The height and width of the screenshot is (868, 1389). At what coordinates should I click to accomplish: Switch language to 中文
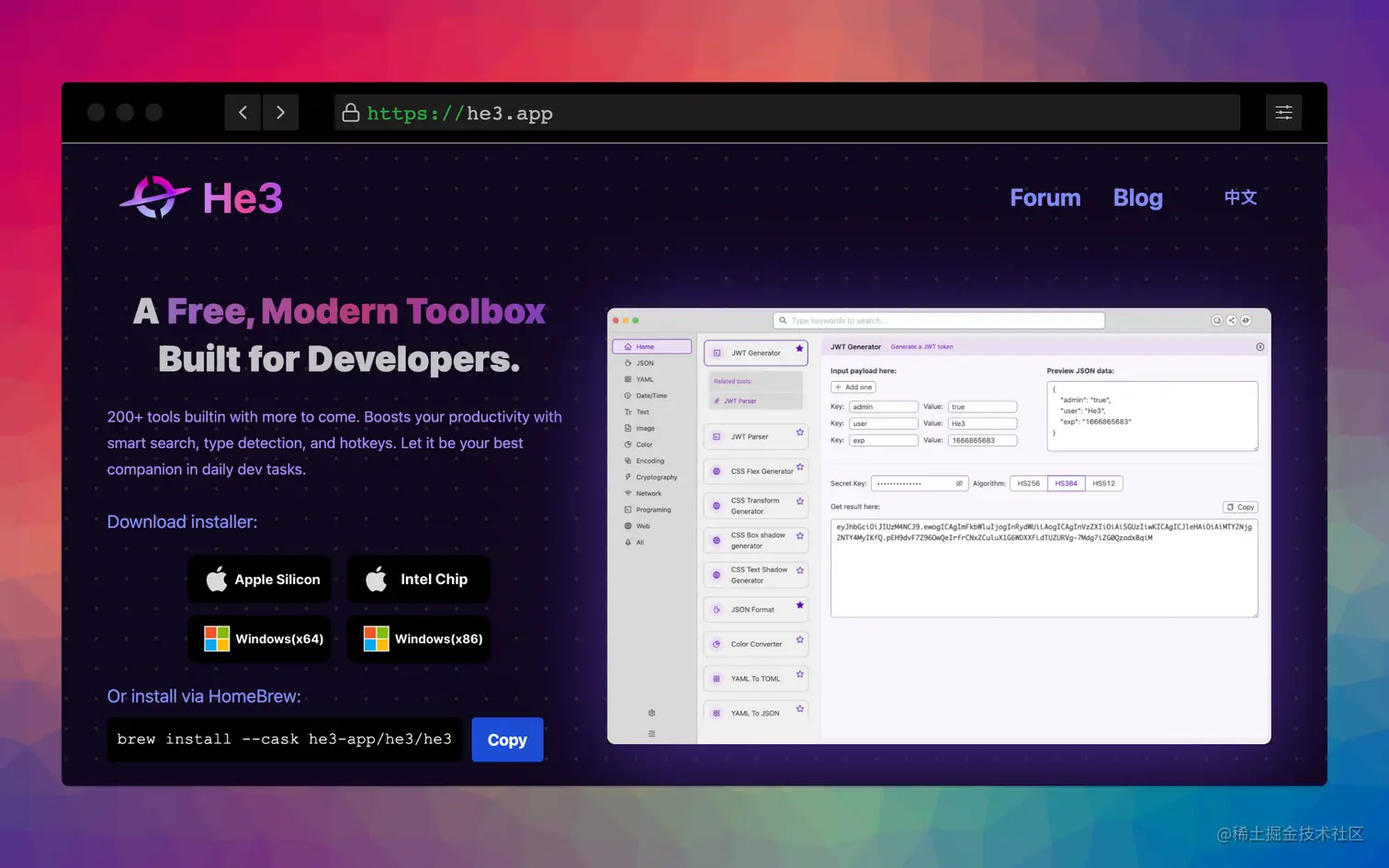1240,197
